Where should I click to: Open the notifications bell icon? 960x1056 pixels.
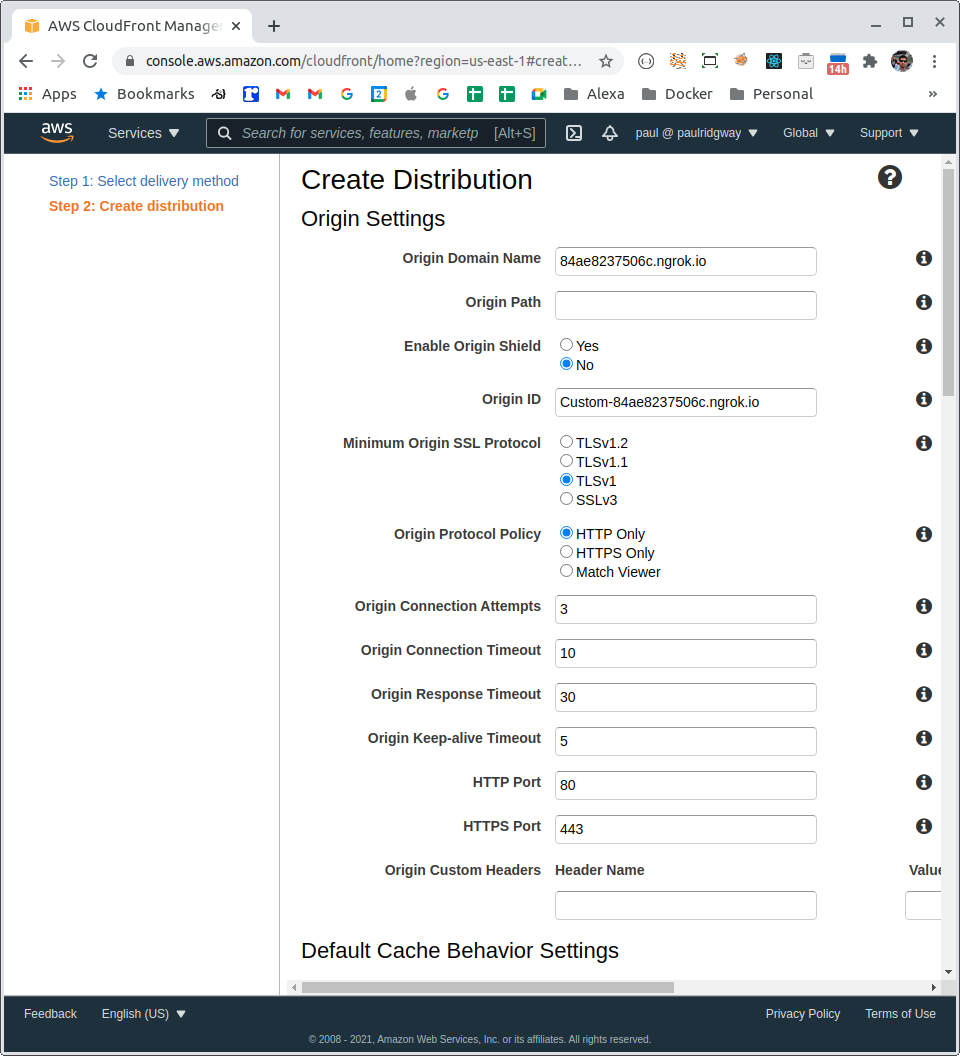tap(610, 133)
